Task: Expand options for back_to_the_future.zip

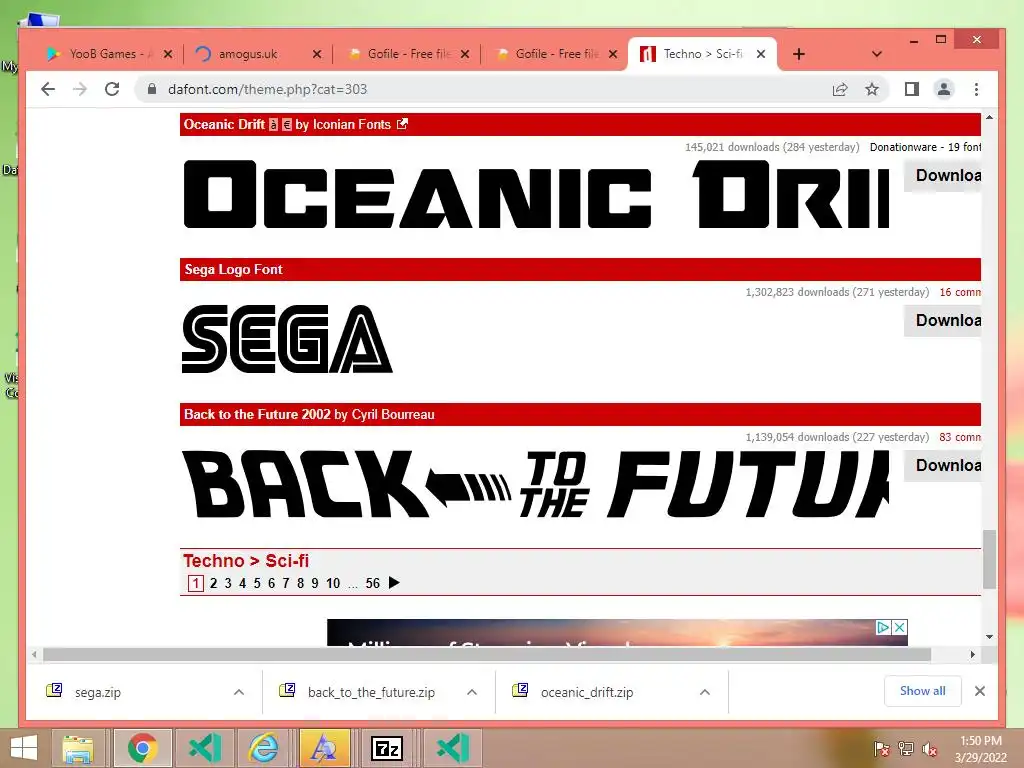Action: pos(472,692)
